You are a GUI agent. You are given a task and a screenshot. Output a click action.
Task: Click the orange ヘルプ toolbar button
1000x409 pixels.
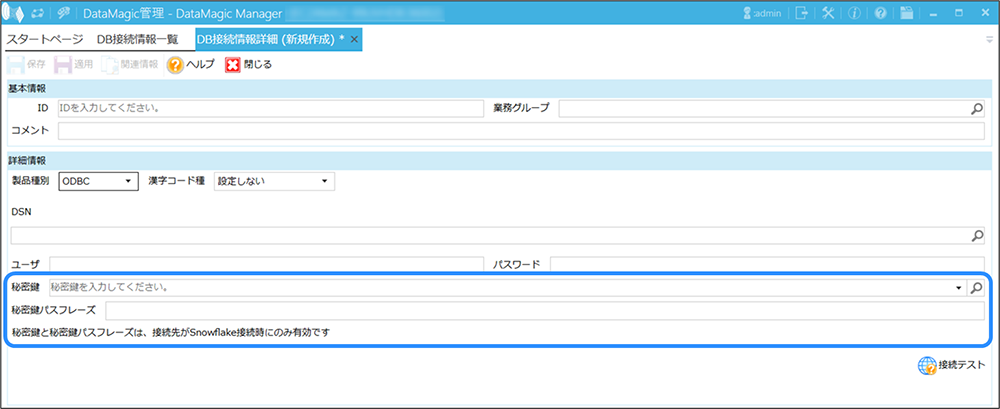(190, 64)
